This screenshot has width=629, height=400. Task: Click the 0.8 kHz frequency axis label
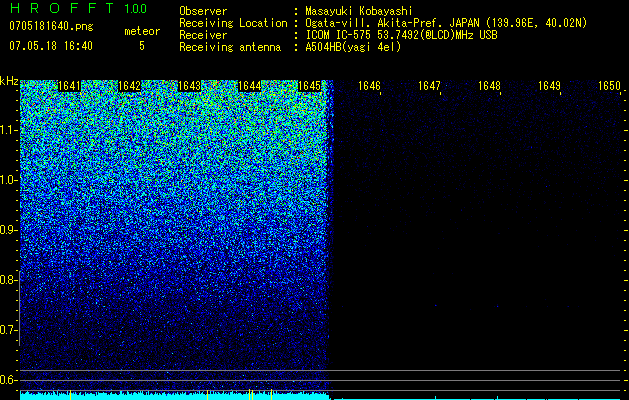pos(7,280)
